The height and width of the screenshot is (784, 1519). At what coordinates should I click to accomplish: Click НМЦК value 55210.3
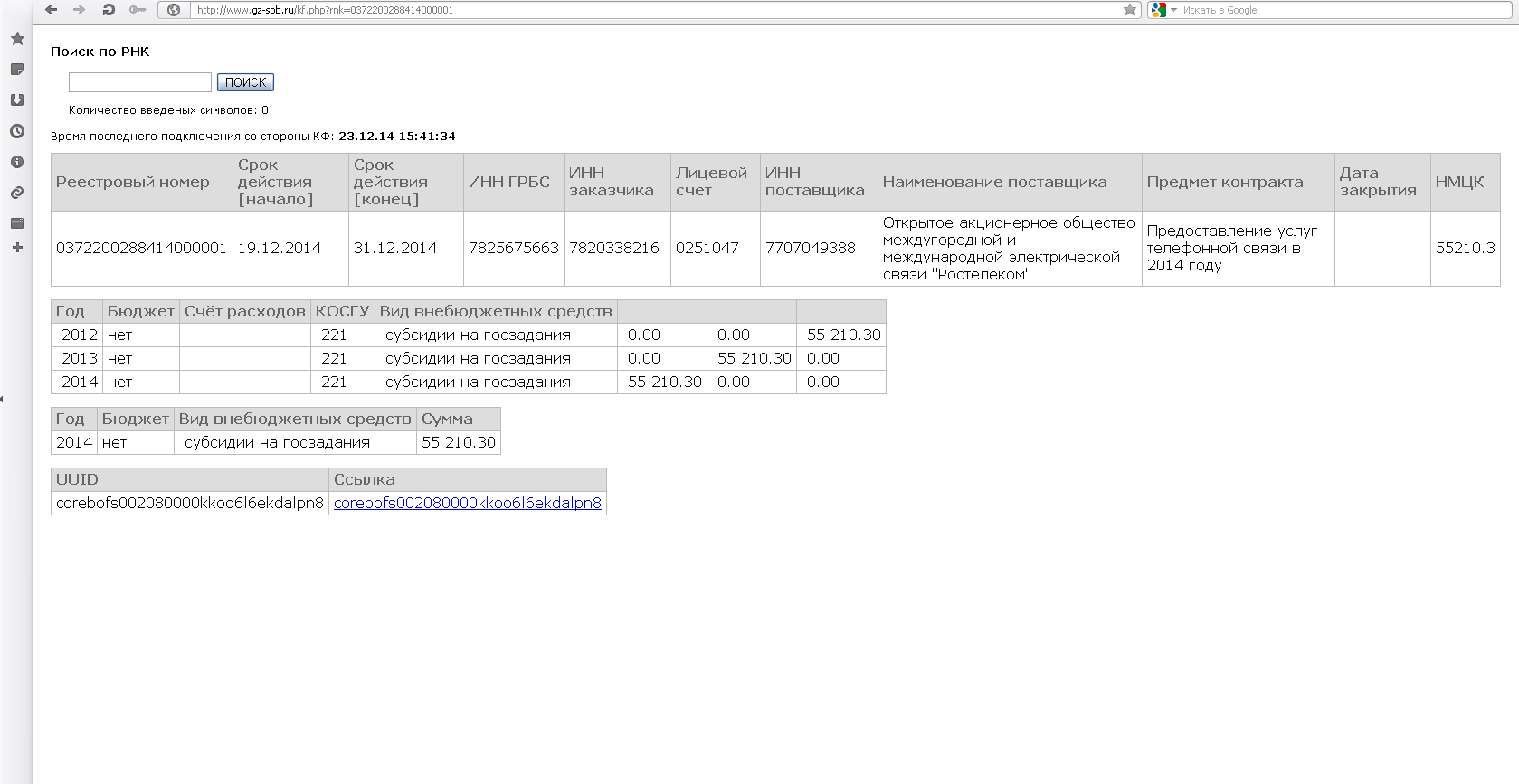point(1466,248)
